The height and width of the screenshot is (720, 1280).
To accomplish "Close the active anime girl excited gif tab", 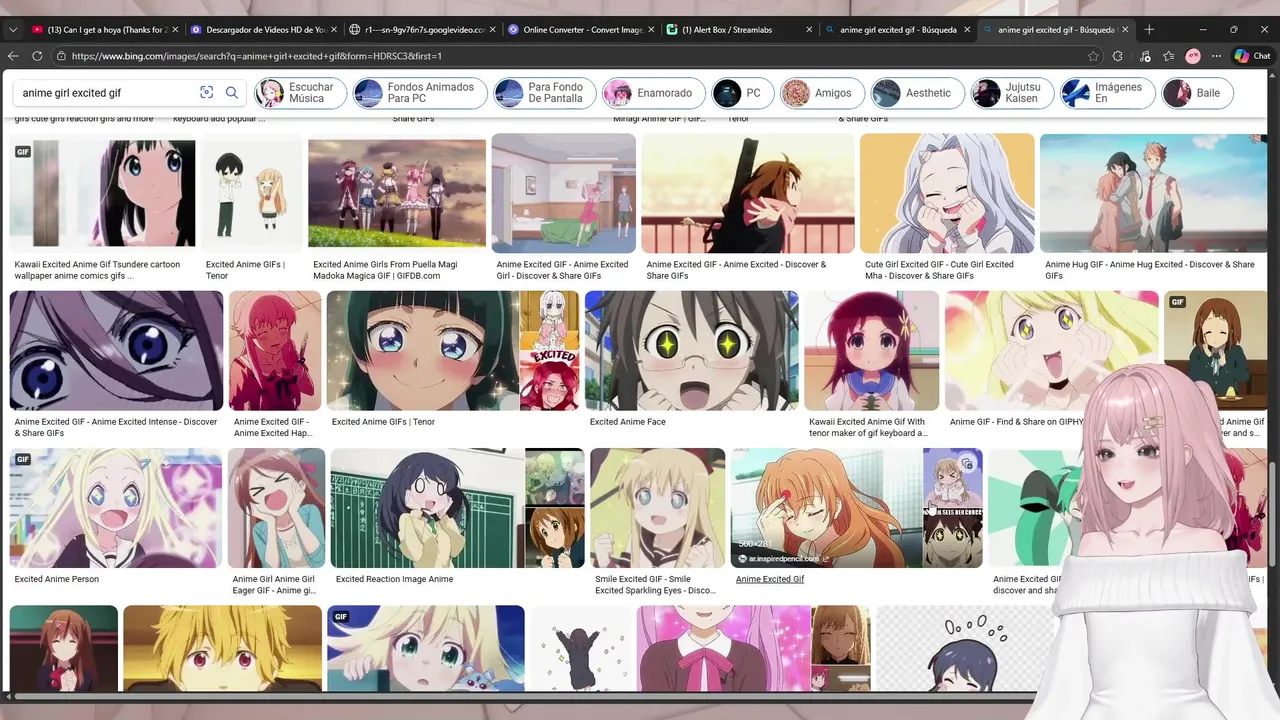I will click(x=1125, y=30).
